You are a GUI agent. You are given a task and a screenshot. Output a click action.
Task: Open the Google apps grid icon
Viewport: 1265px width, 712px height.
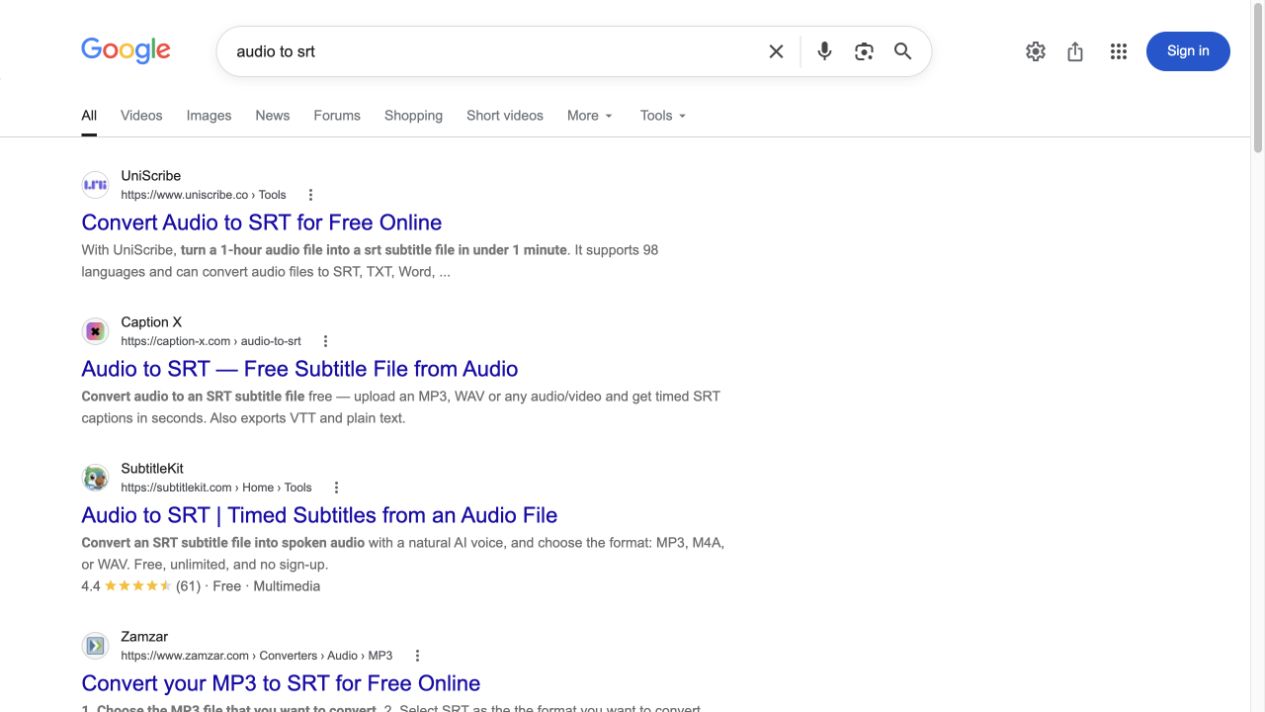pos(1118,51)
